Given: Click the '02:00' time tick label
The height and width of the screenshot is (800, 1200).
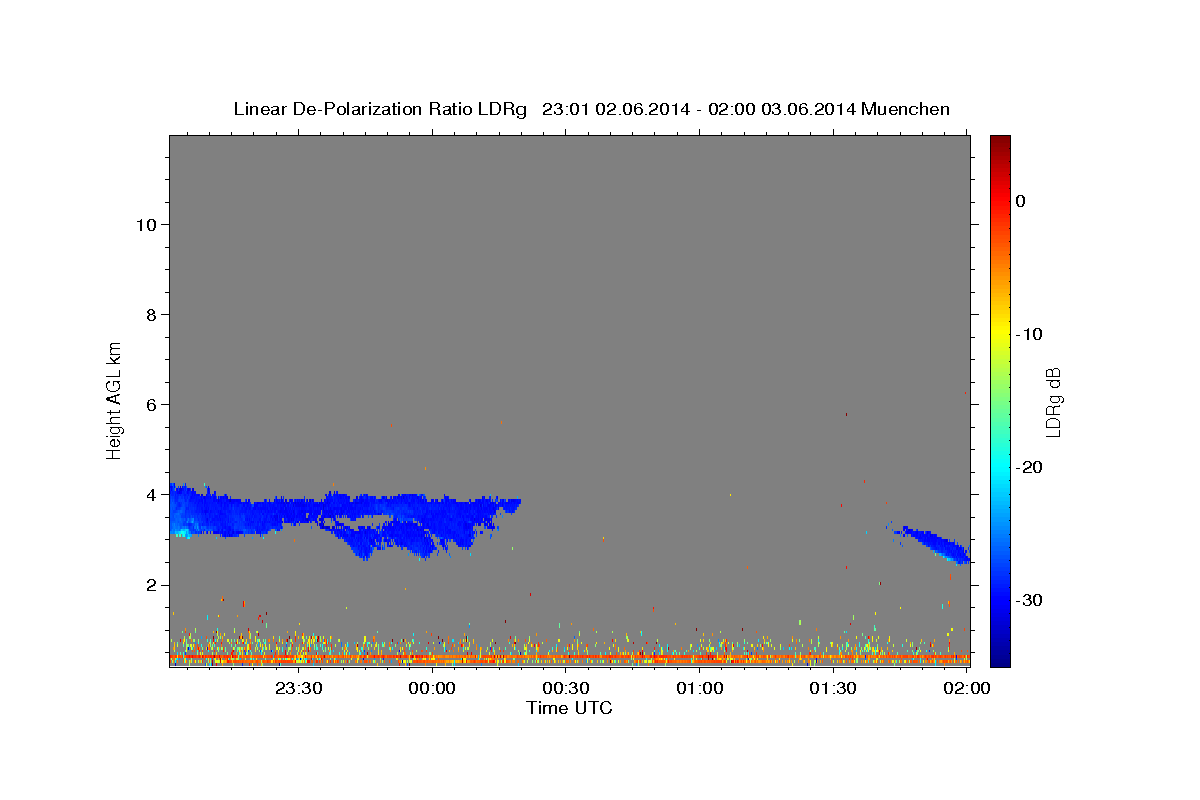Looking at the screenshot, I should click(x=967, y=688).
